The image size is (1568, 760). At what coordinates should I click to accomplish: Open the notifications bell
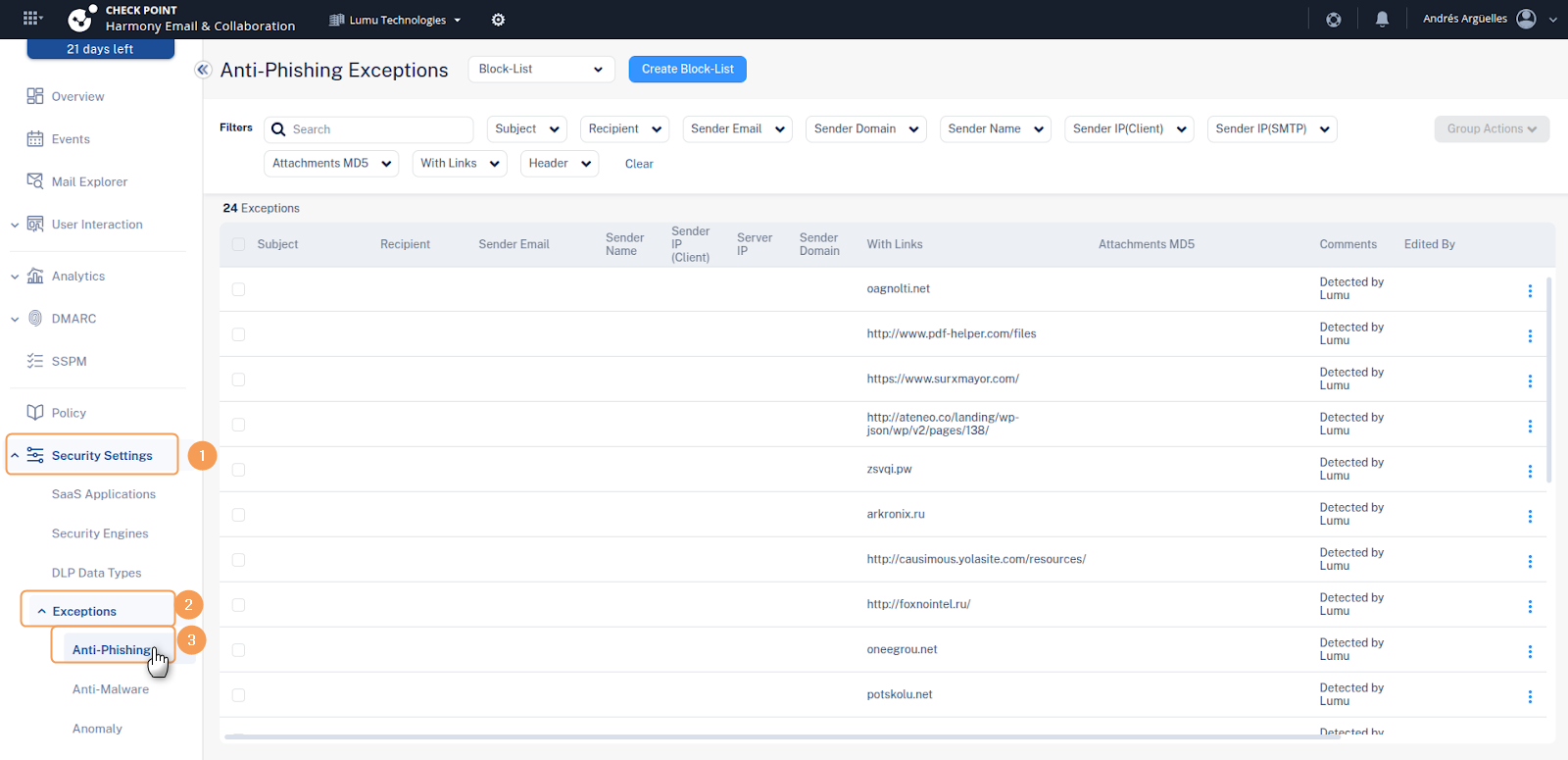point(1382,20)
